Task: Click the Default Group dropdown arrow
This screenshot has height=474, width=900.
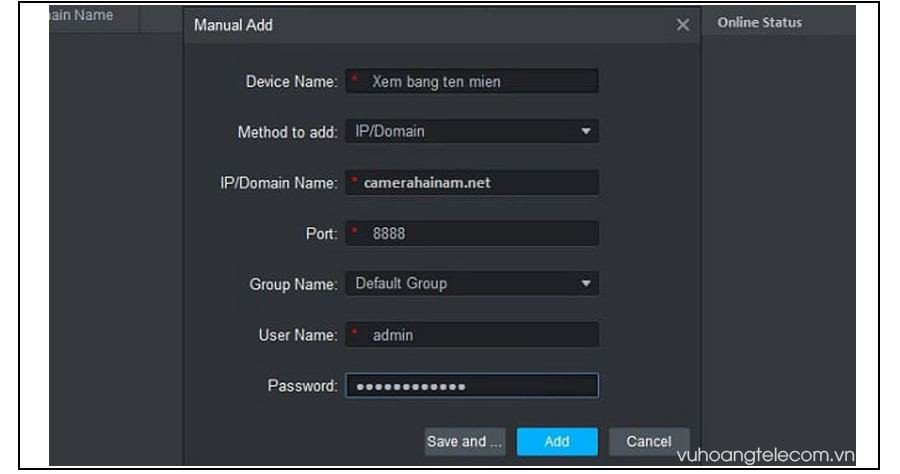Action: pos(586,284)
